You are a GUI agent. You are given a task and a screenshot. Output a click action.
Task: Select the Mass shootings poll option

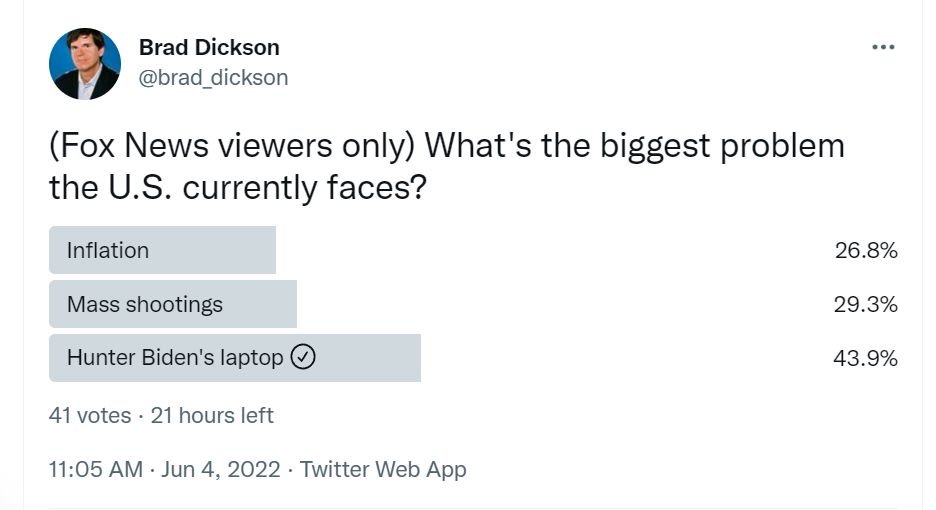point(145,304)
